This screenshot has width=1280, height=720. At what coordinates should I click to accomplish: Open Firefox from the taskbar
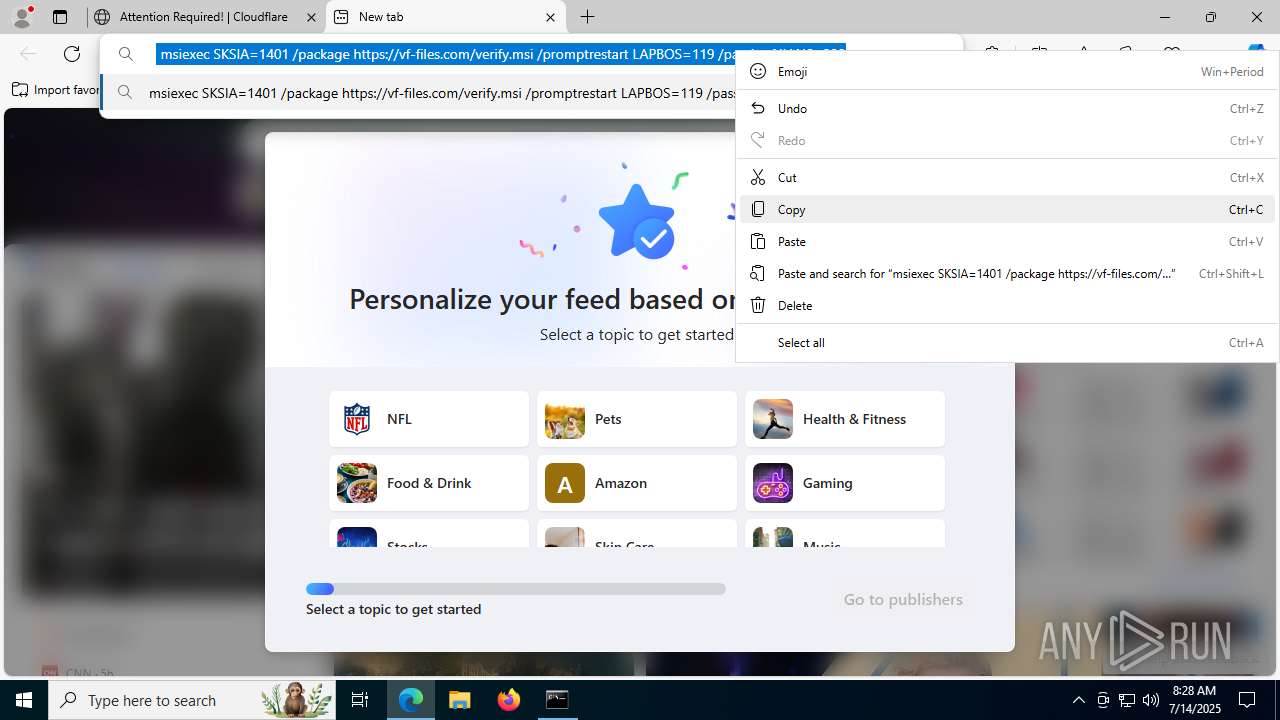click(509, 700)
